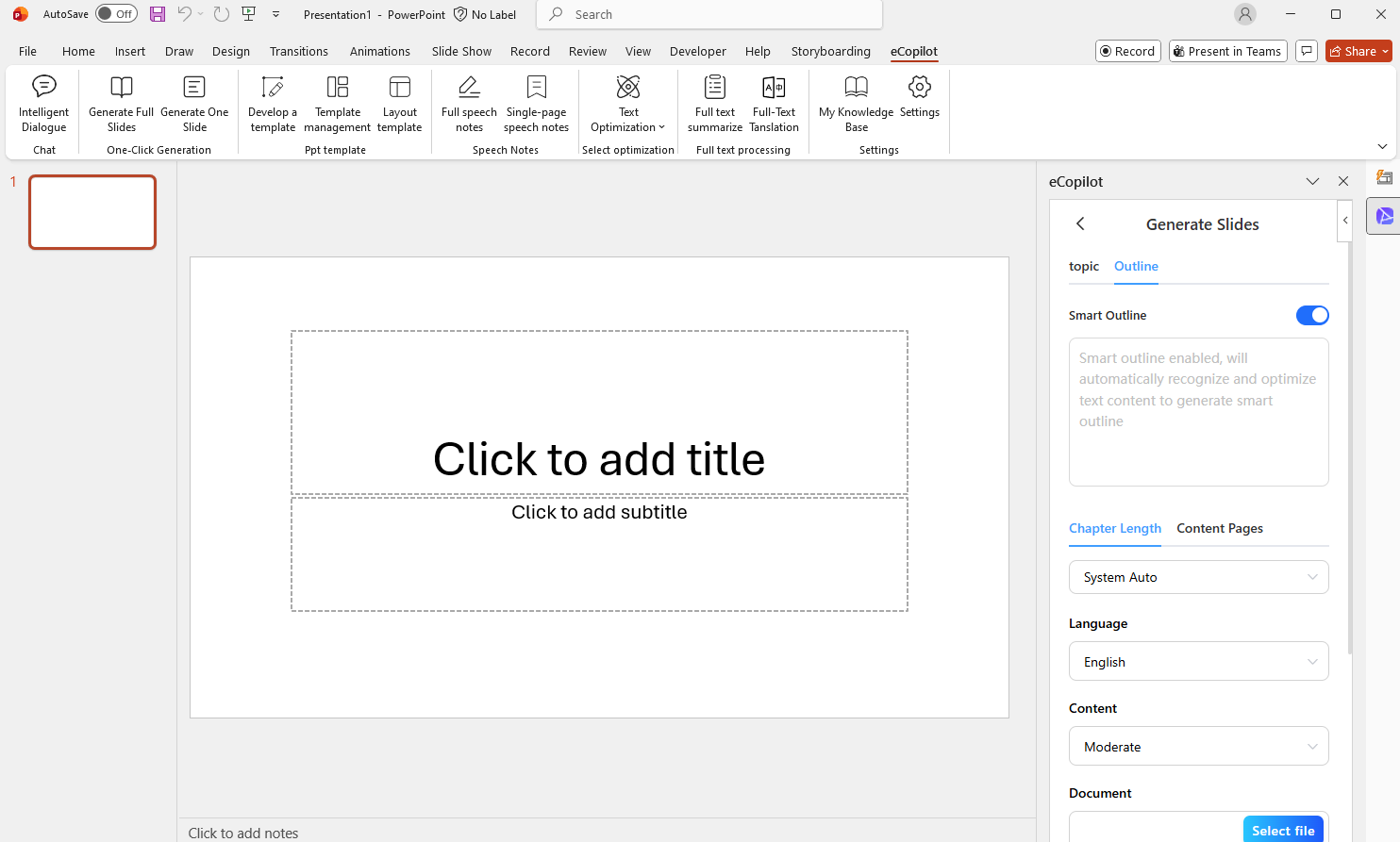
Task: Click the Full speech notes tool
Action: click(468, 104)
